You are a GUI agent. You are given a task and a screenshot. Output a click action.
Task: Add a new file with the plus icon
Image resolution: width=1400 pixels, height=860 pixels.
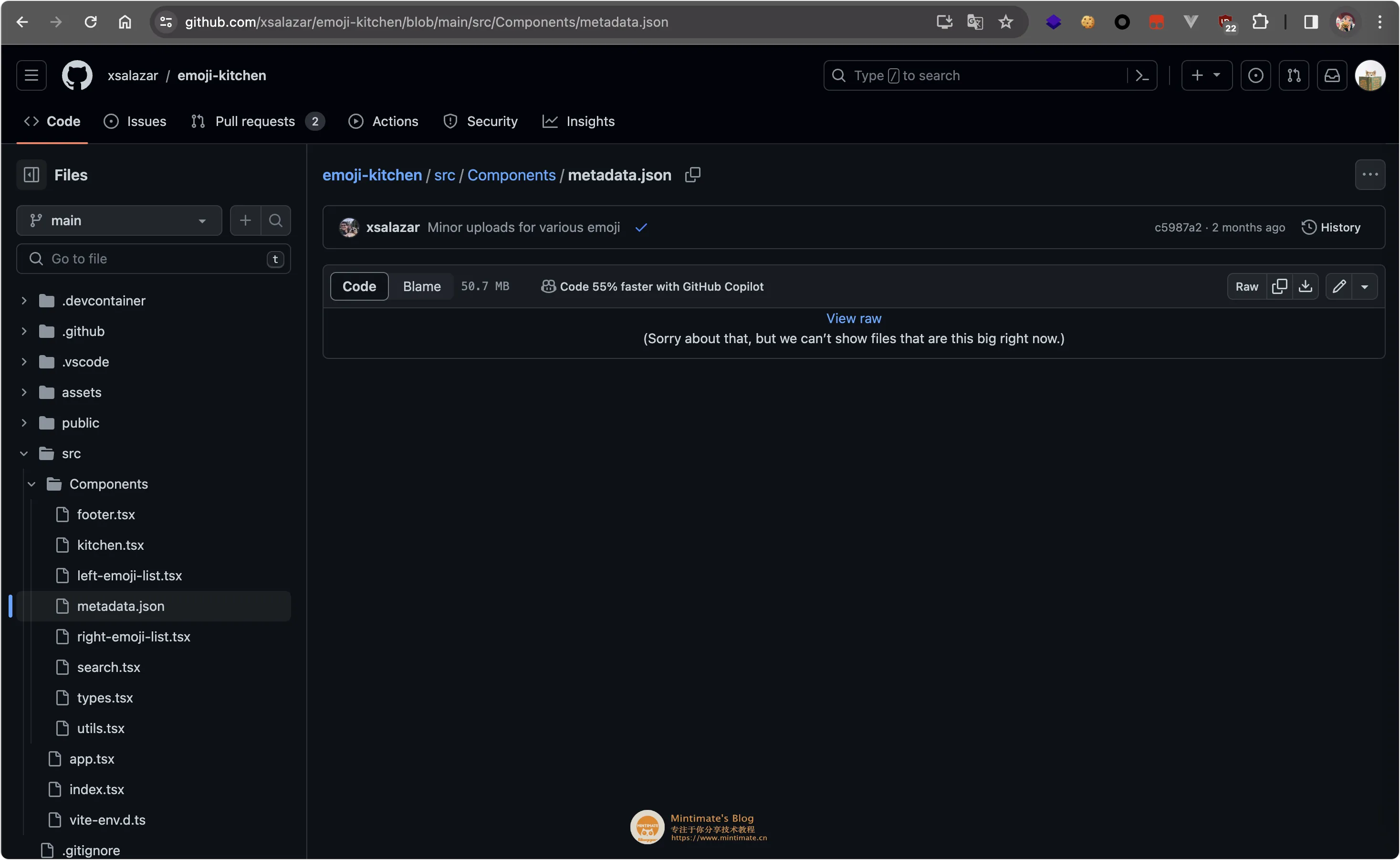click(x=245, y=220)
